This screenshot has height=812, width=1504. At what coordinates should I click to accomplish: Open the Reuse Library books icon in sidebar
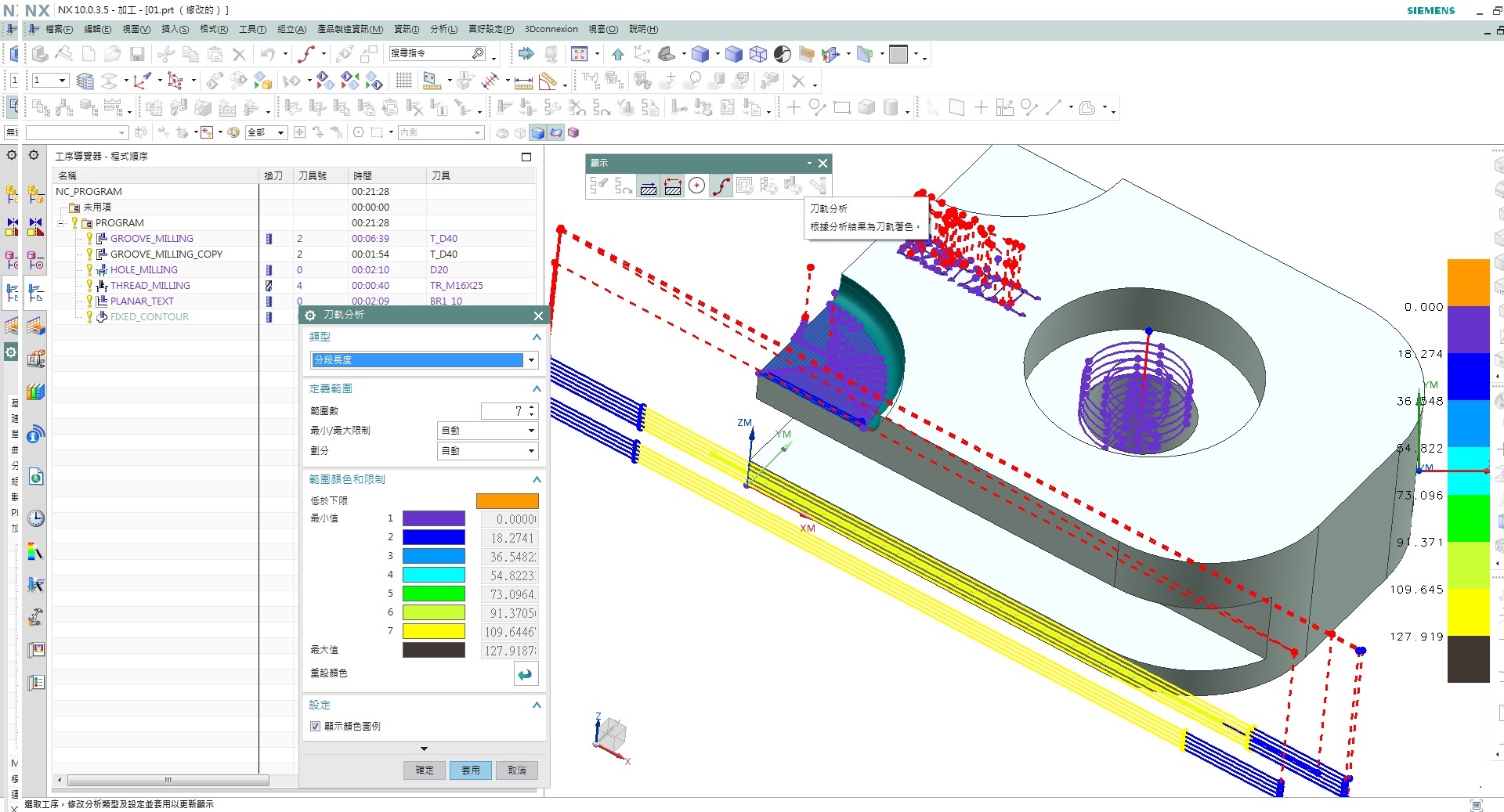click(x=36, y=392)
